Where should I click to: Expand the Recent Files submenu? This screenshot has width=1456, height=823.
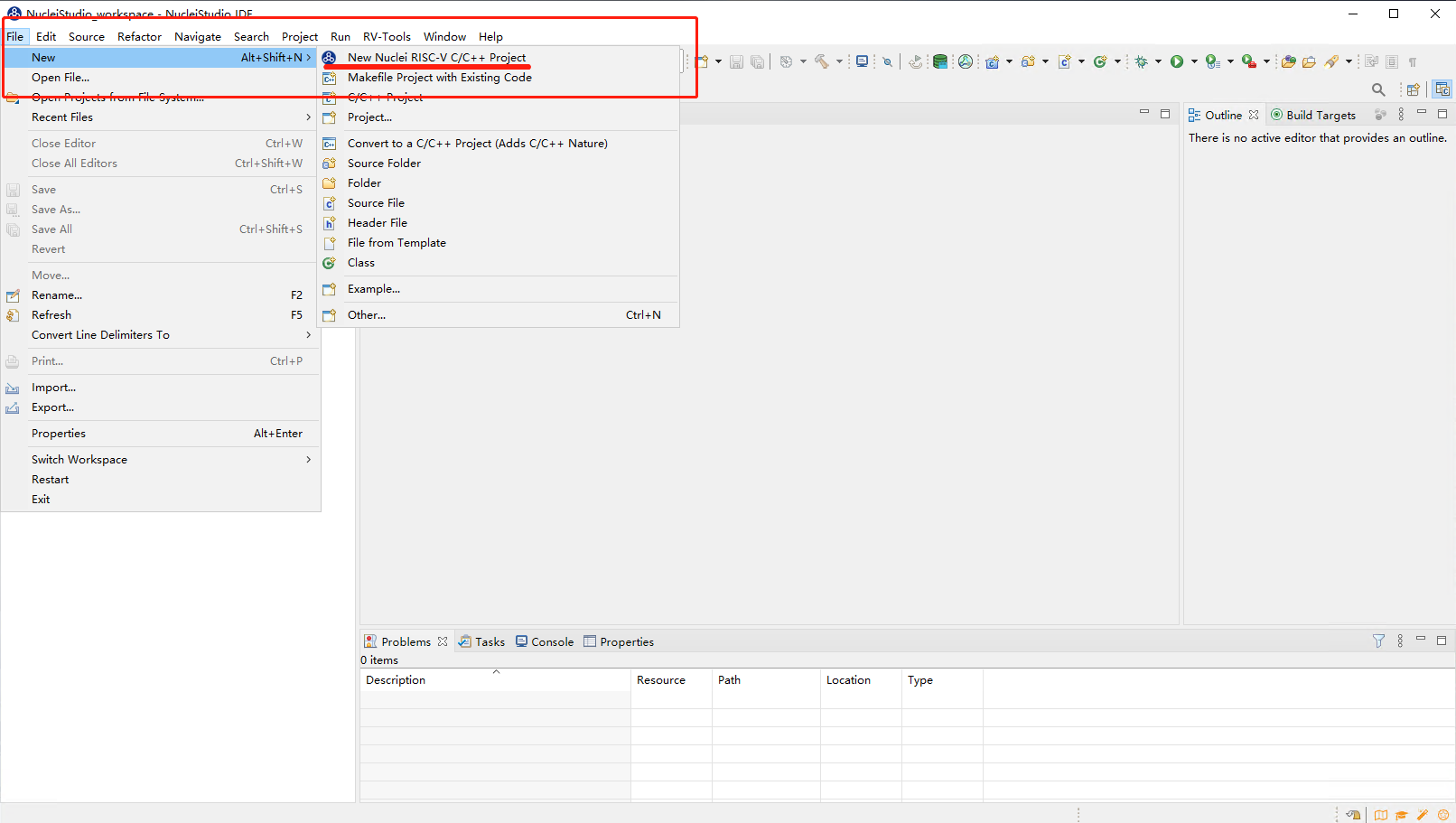[x=309, y=117]
